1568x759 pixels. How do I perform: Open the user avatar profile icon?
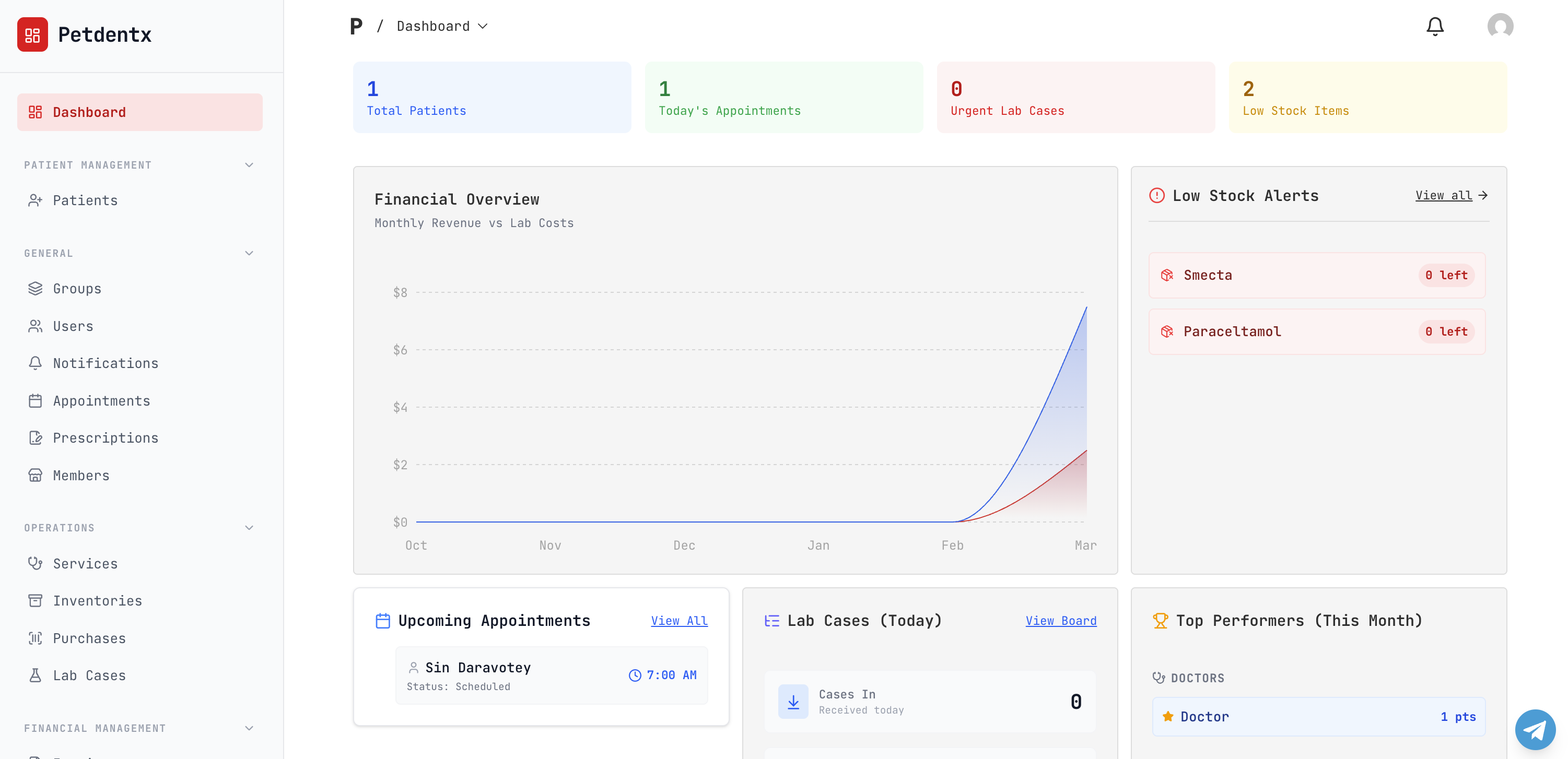[1500, 26]
